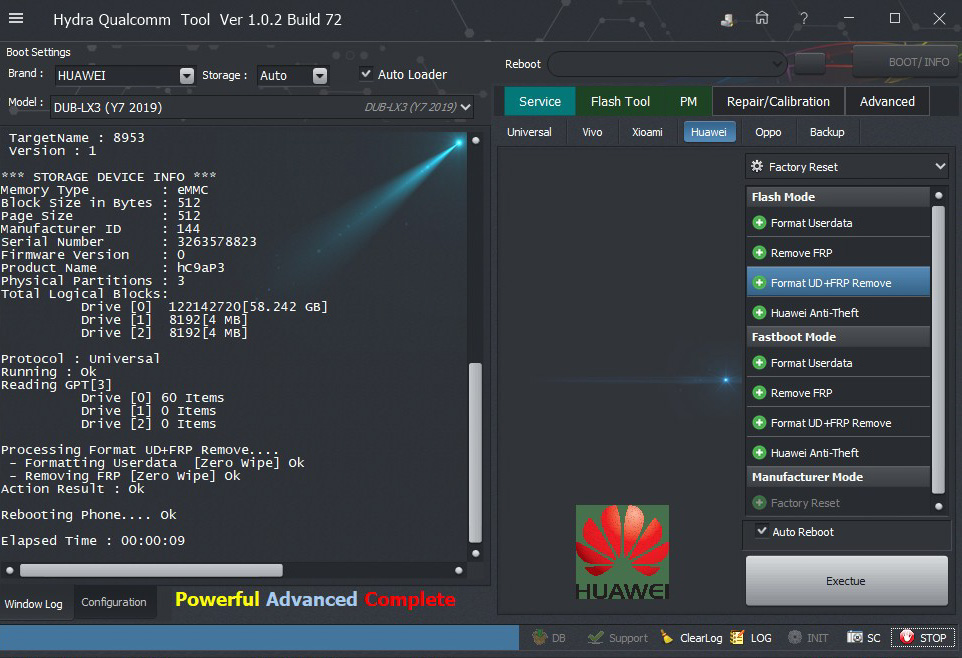Take a screenshot with SC
962x658 pixels.
[x=864, y=638]
